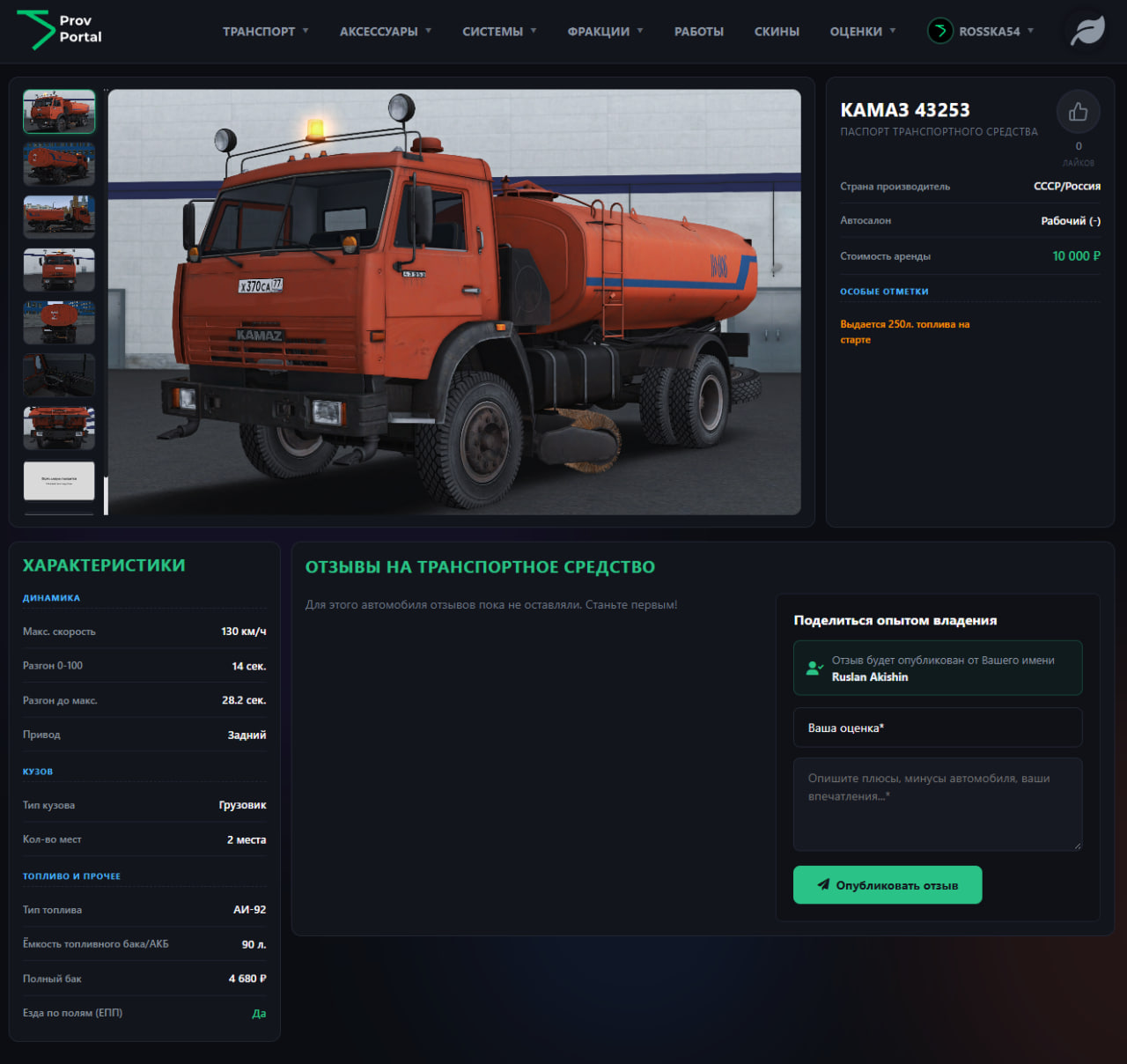Click the Ruslan Akishin author name

pos(870,676)
